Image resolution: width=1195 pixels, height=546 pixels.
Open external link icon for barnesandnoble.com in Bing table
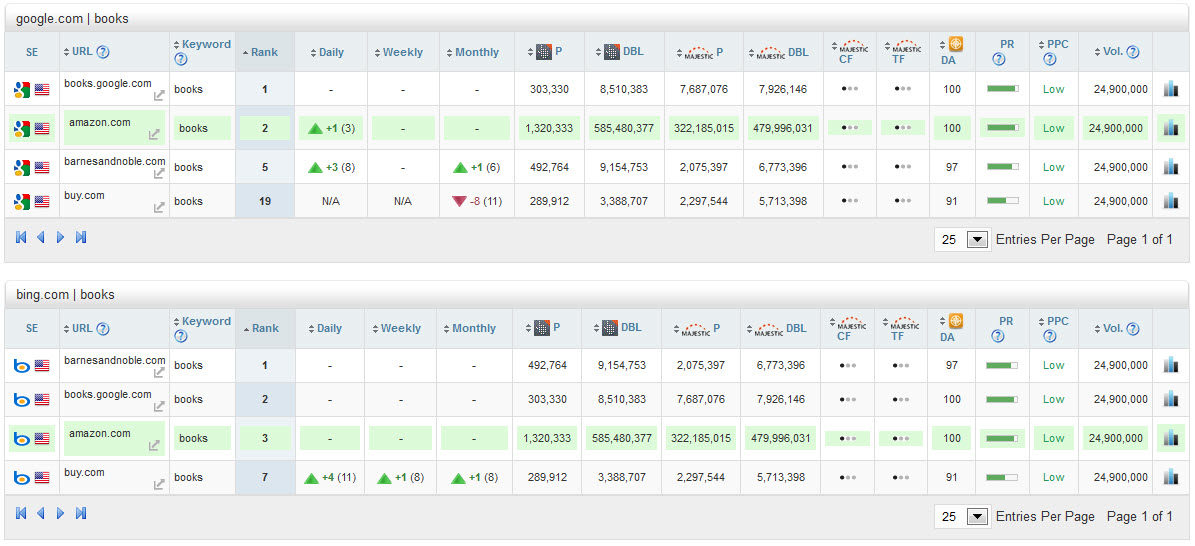[x=158, y=373]
